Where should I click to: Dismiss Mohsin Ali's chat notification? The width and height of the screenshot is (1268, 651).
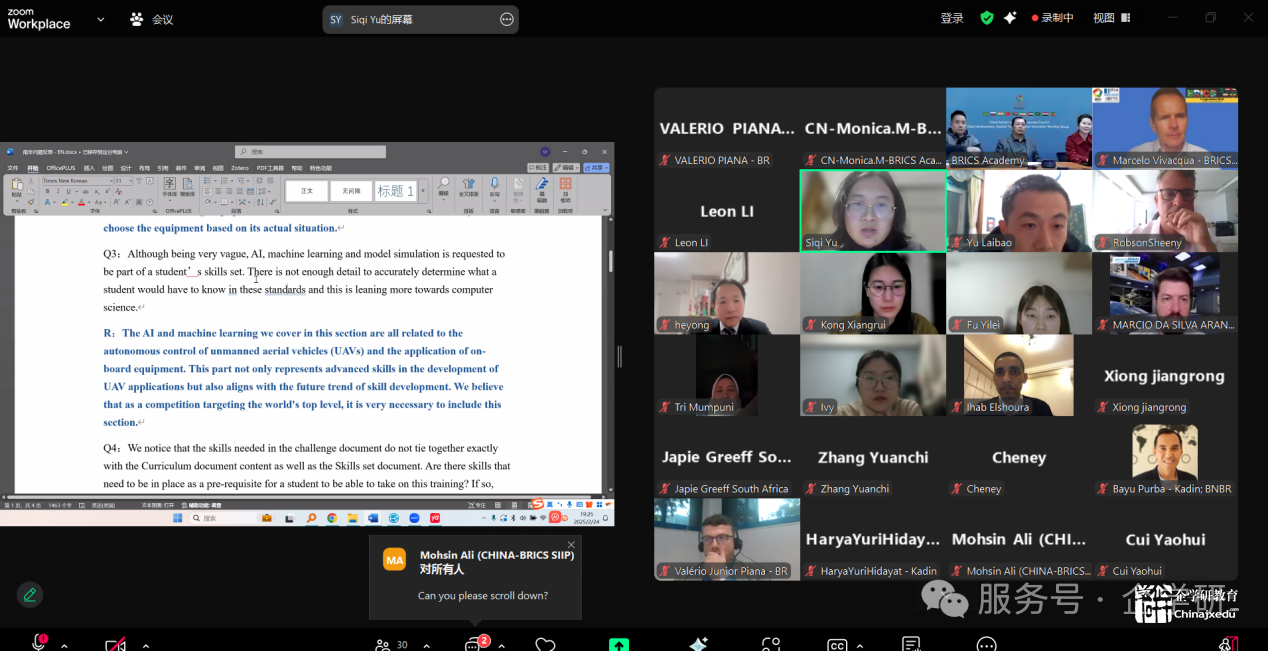click(x=571, y=545)
